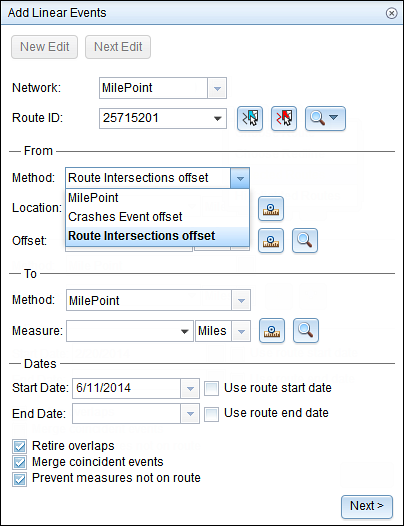Click the Next Edit button
404x526 pixels.
118,47
